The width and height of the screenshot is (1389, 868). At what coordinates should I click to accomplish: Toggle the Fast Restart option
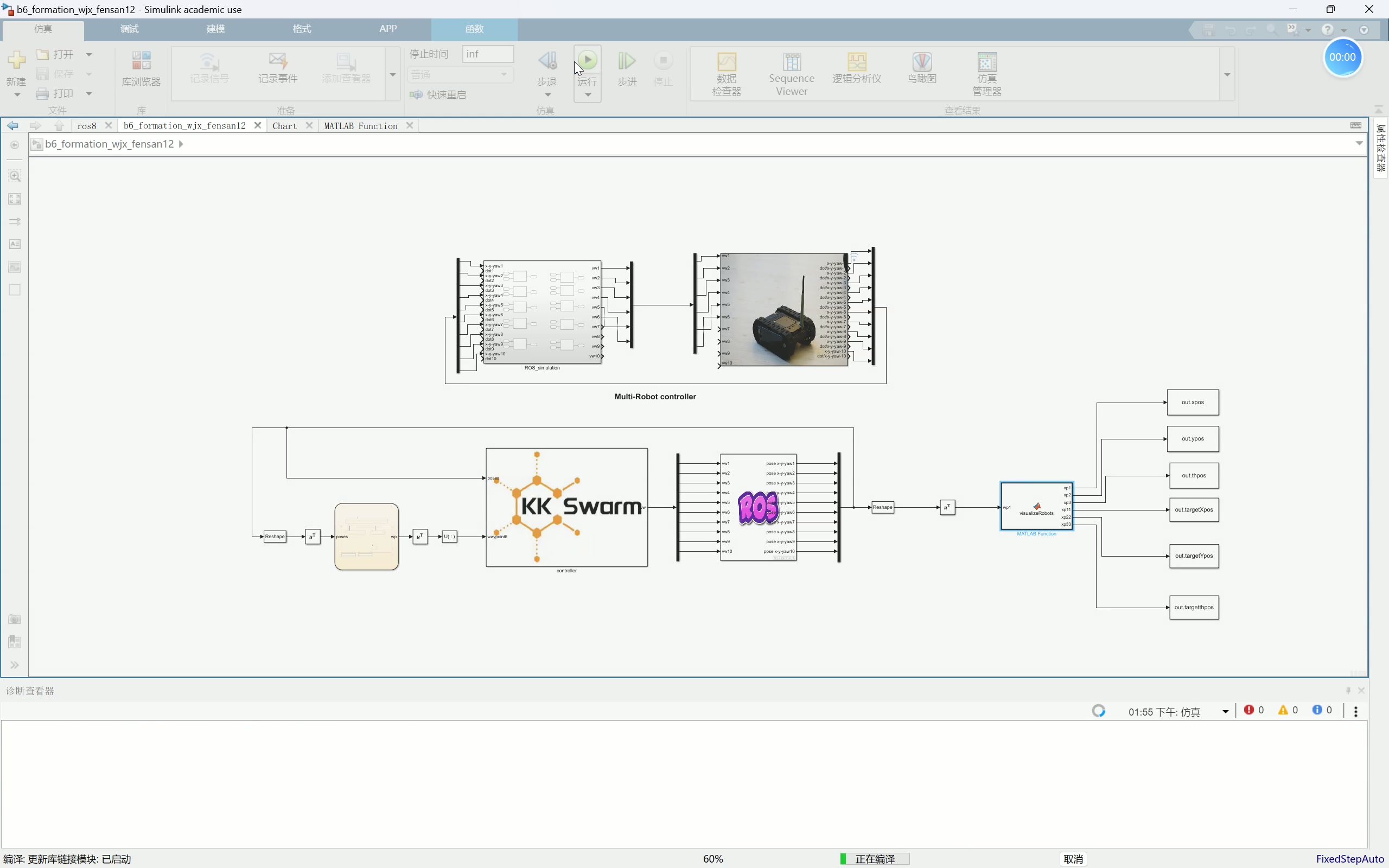pyautogui.click(x=438, y=95)
